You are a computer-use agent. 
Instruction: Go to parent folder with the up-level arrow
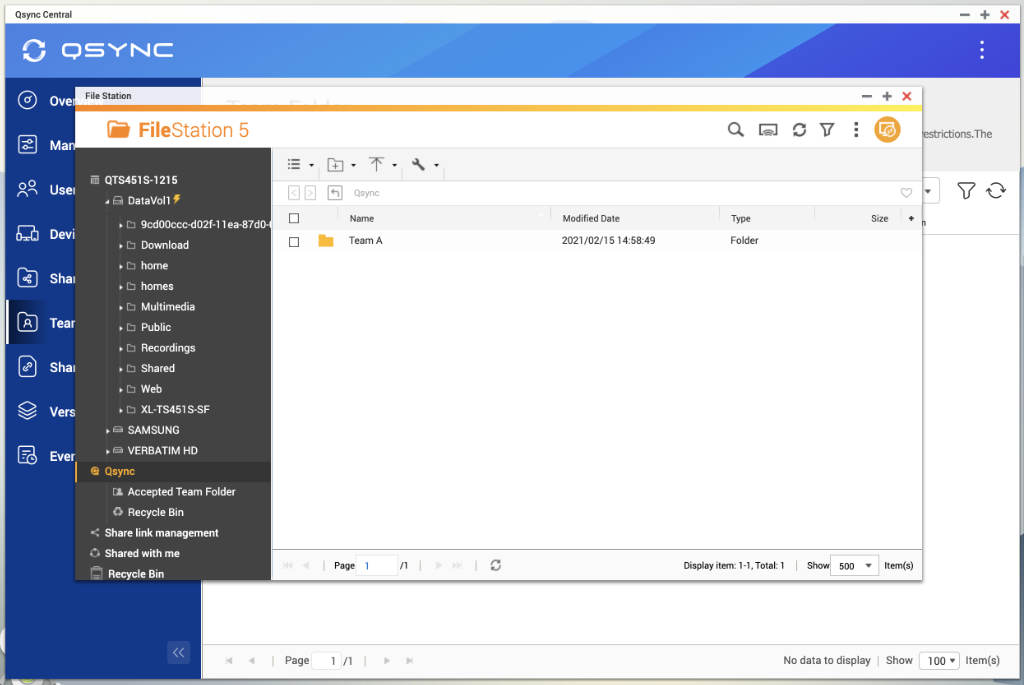(334, 193)
